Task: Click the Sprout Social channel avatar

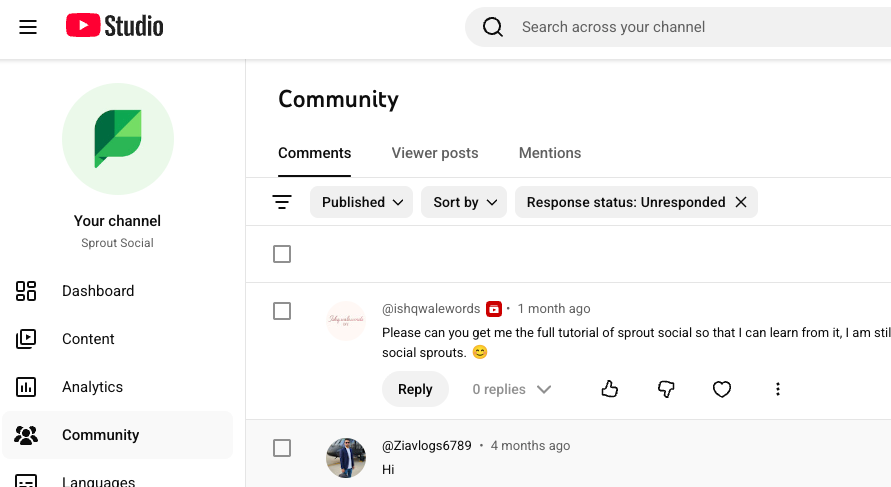Action: click(x=118, y=139)
